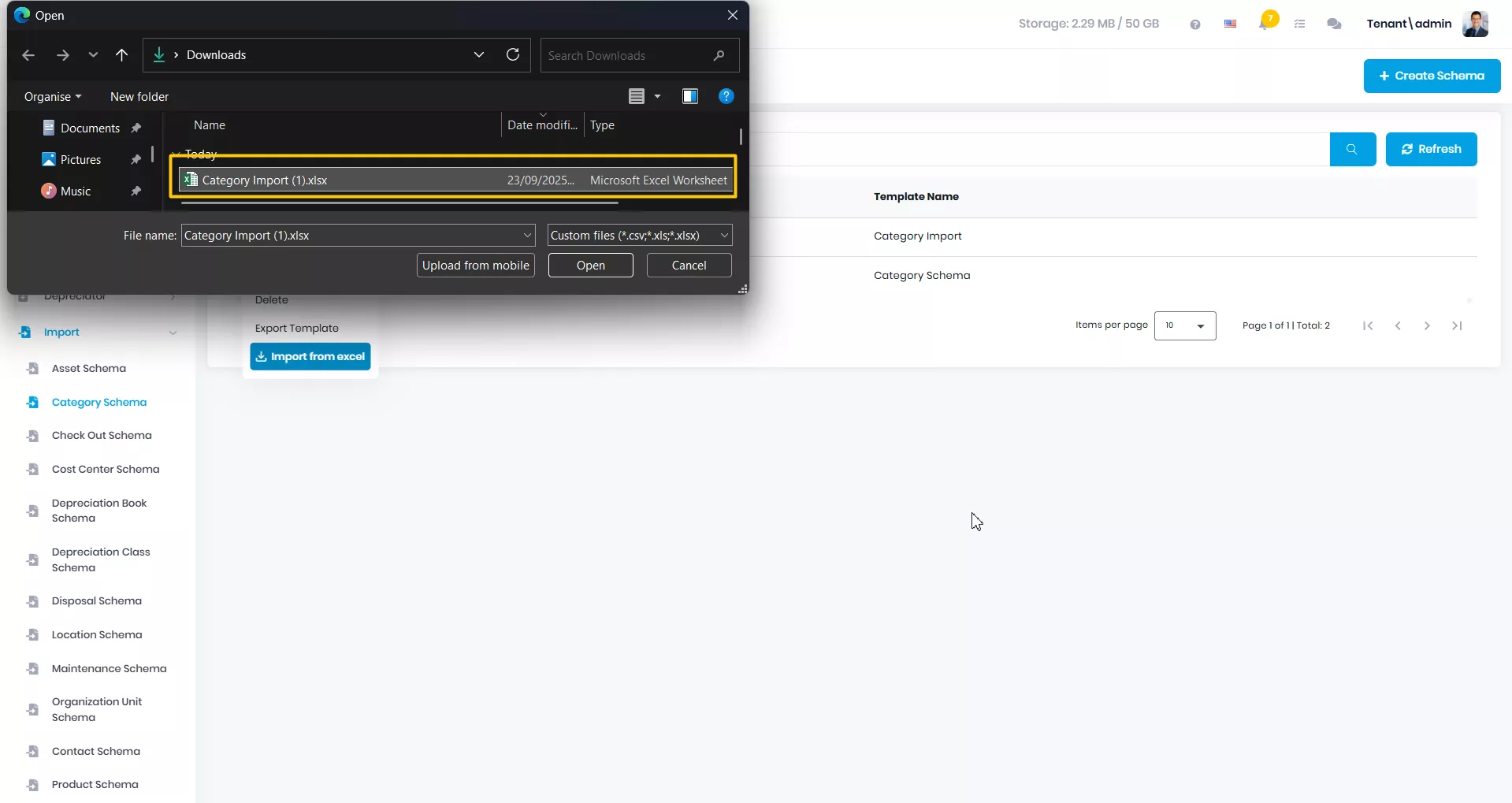Open the chat icon in header
Image resolution: width=1512 pixels, height=803 pixels.
pos(1334,24)
